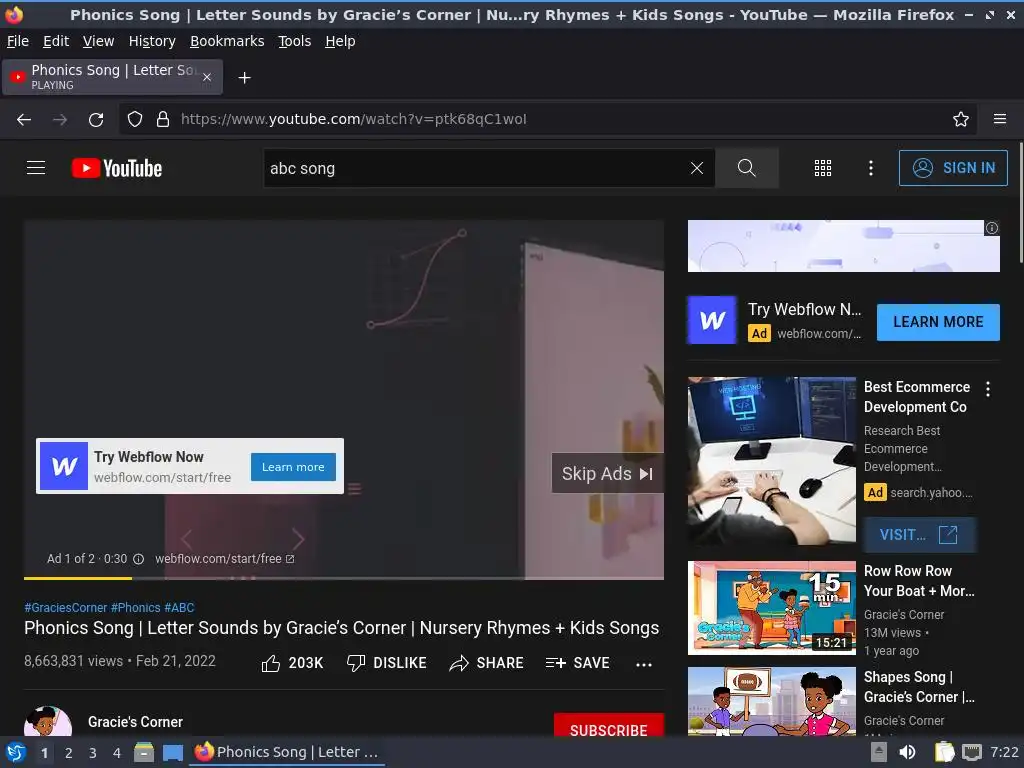1024x768 pixels.
Task: Open options for Best Ecommerce ad
Action: [988, 389]
